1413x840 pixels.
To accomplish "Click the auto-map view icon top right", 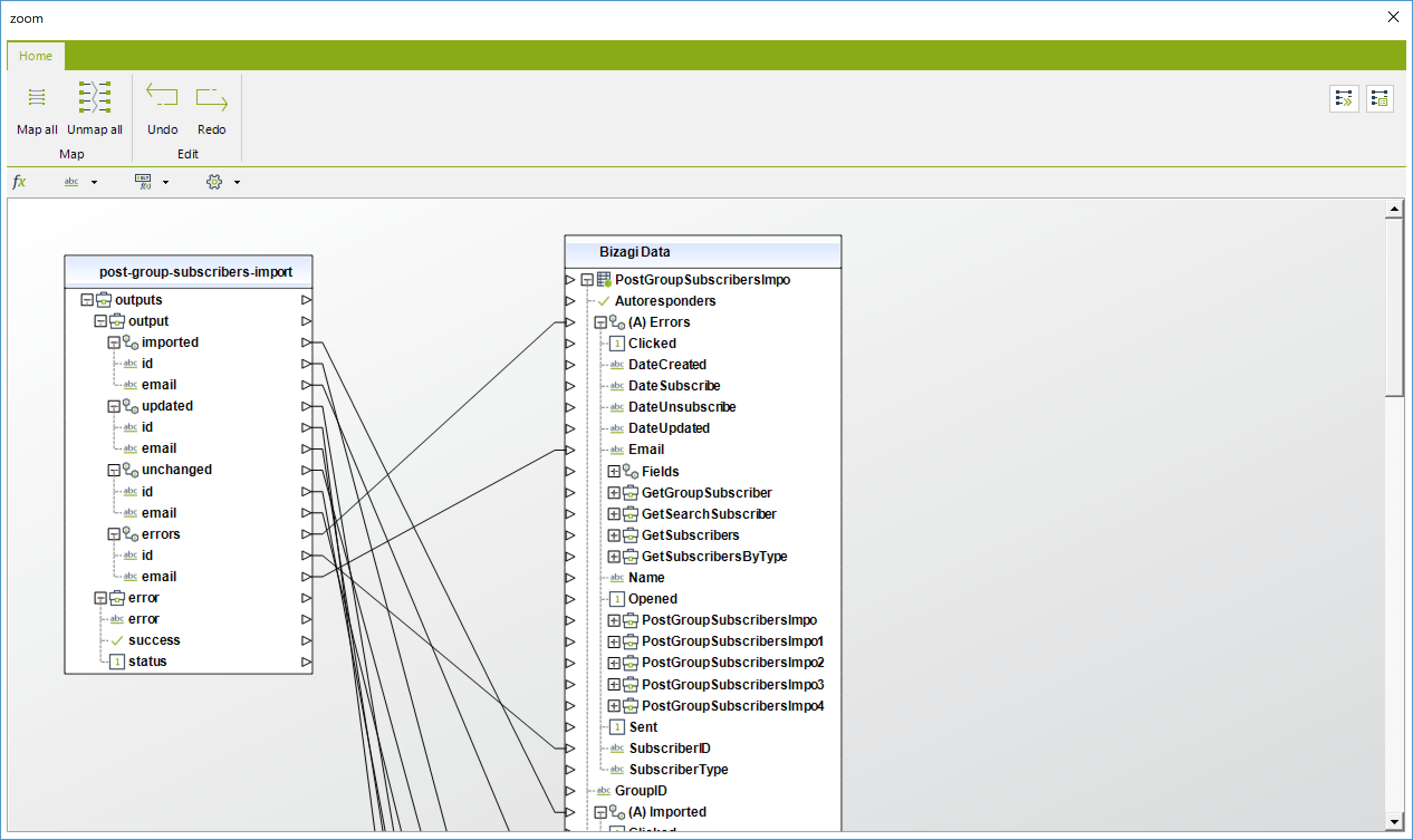I will click(1344, 99).
